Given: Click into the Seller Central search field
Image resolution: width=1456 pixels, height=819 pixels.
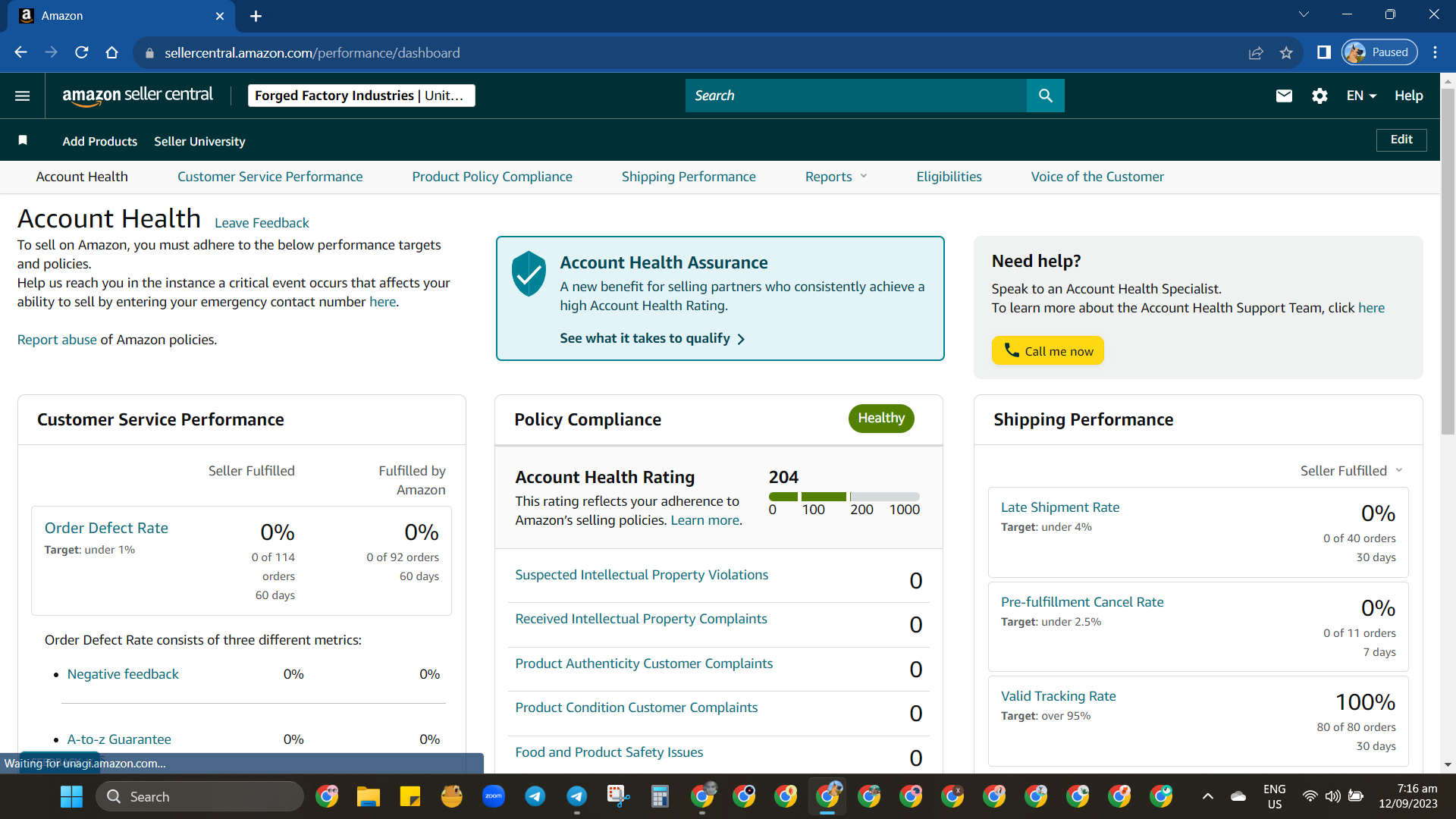Looking at the screenshot, I should click(855, 96).
